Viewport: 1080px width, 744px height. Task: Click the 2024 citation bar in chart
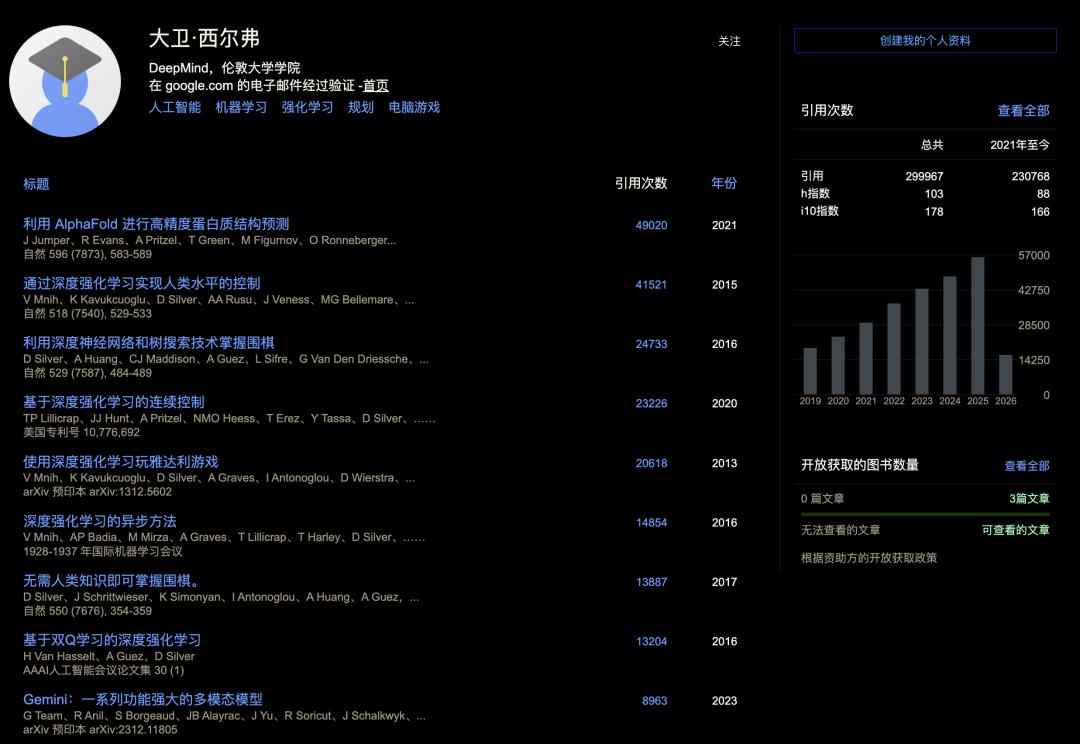[950, 335]
